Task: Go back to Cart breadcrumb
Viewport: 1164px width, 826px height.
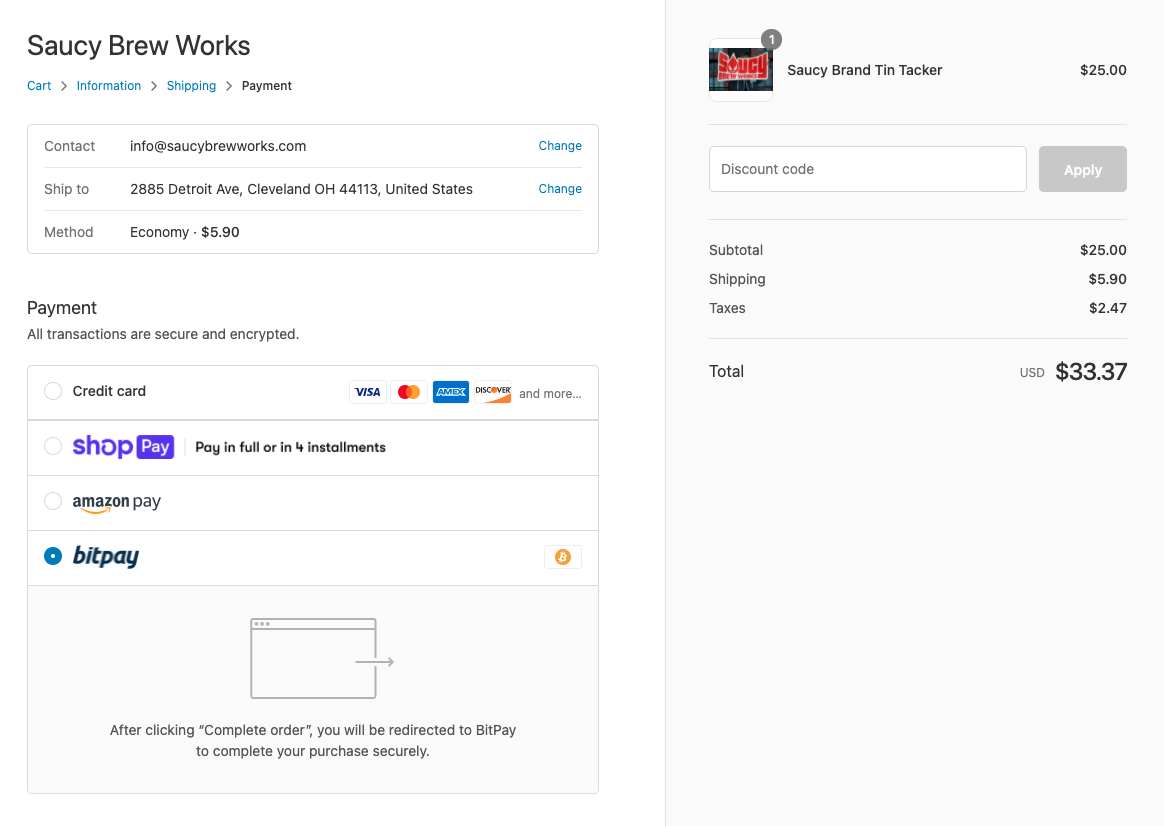Action: 39,85
